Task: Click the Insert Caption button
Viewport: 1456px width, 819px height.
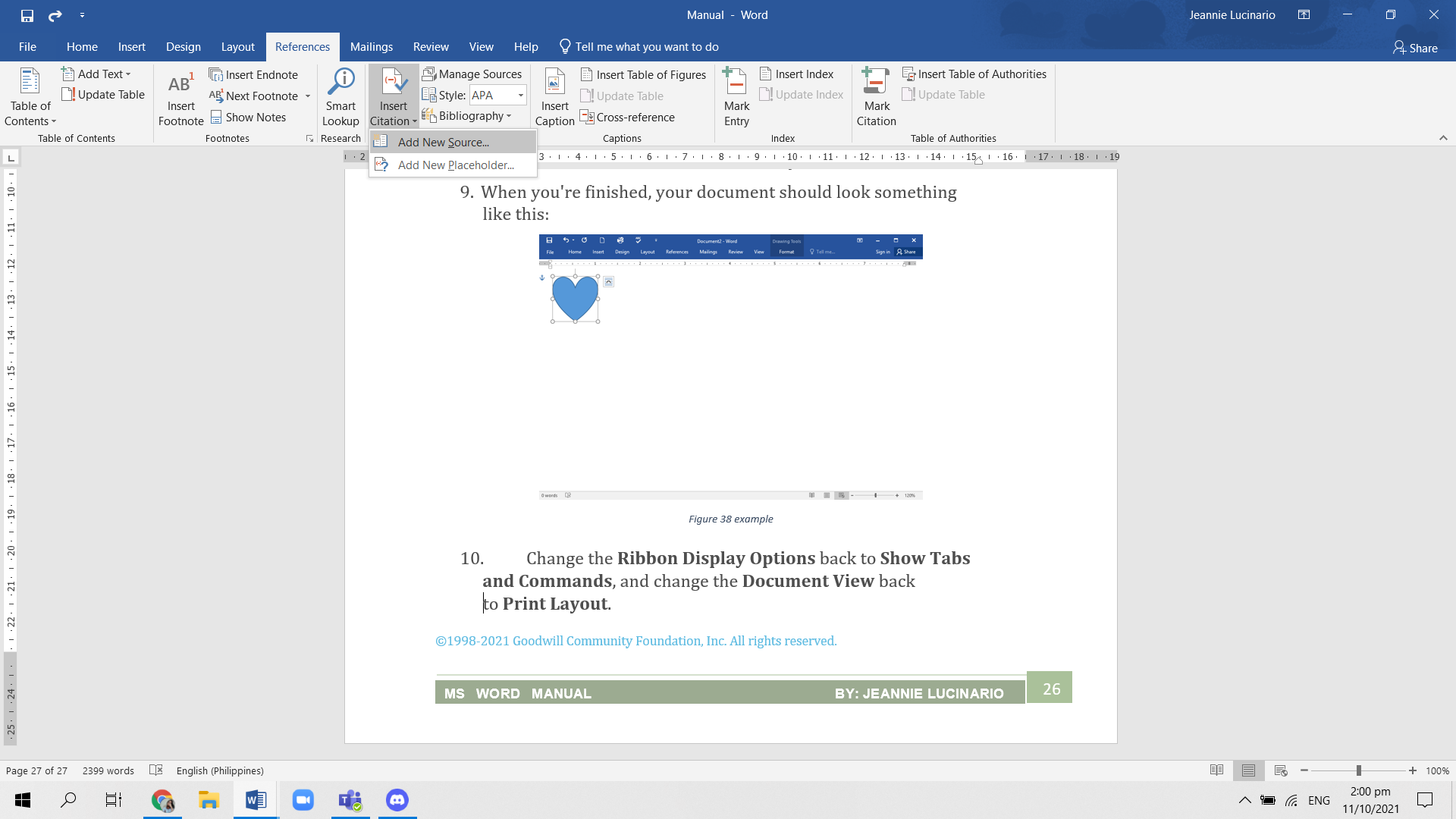Action: click(x=555, y=97)
